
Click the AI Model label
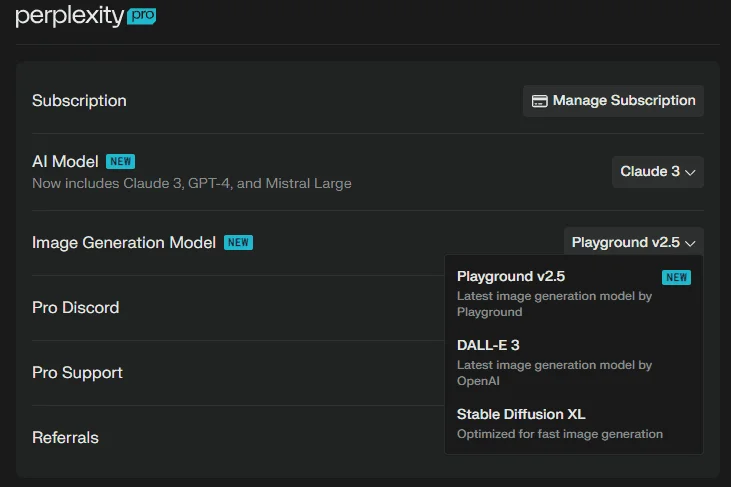(x=65, y=162)
